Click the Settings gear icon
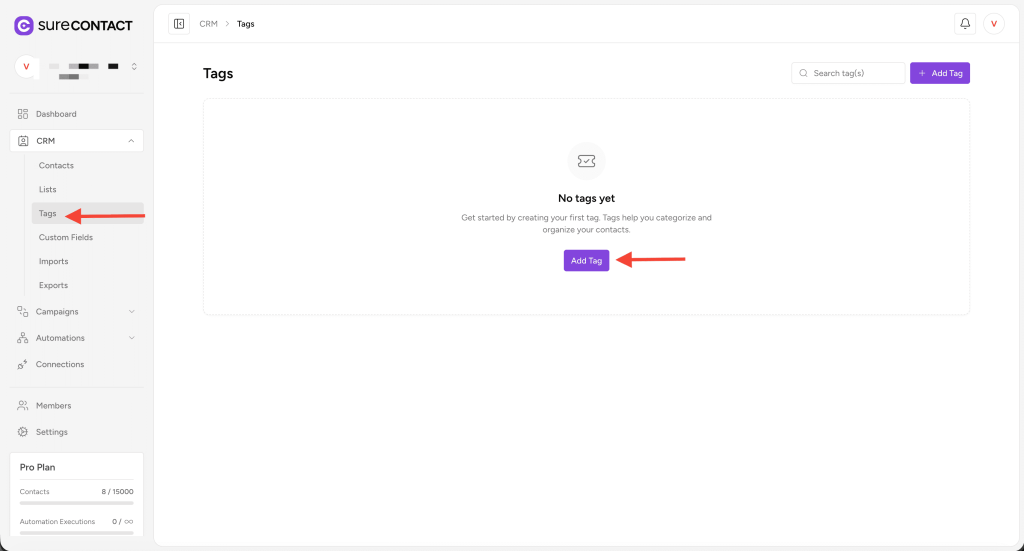The image size is (1024, 551). click(x=23, y=432)
